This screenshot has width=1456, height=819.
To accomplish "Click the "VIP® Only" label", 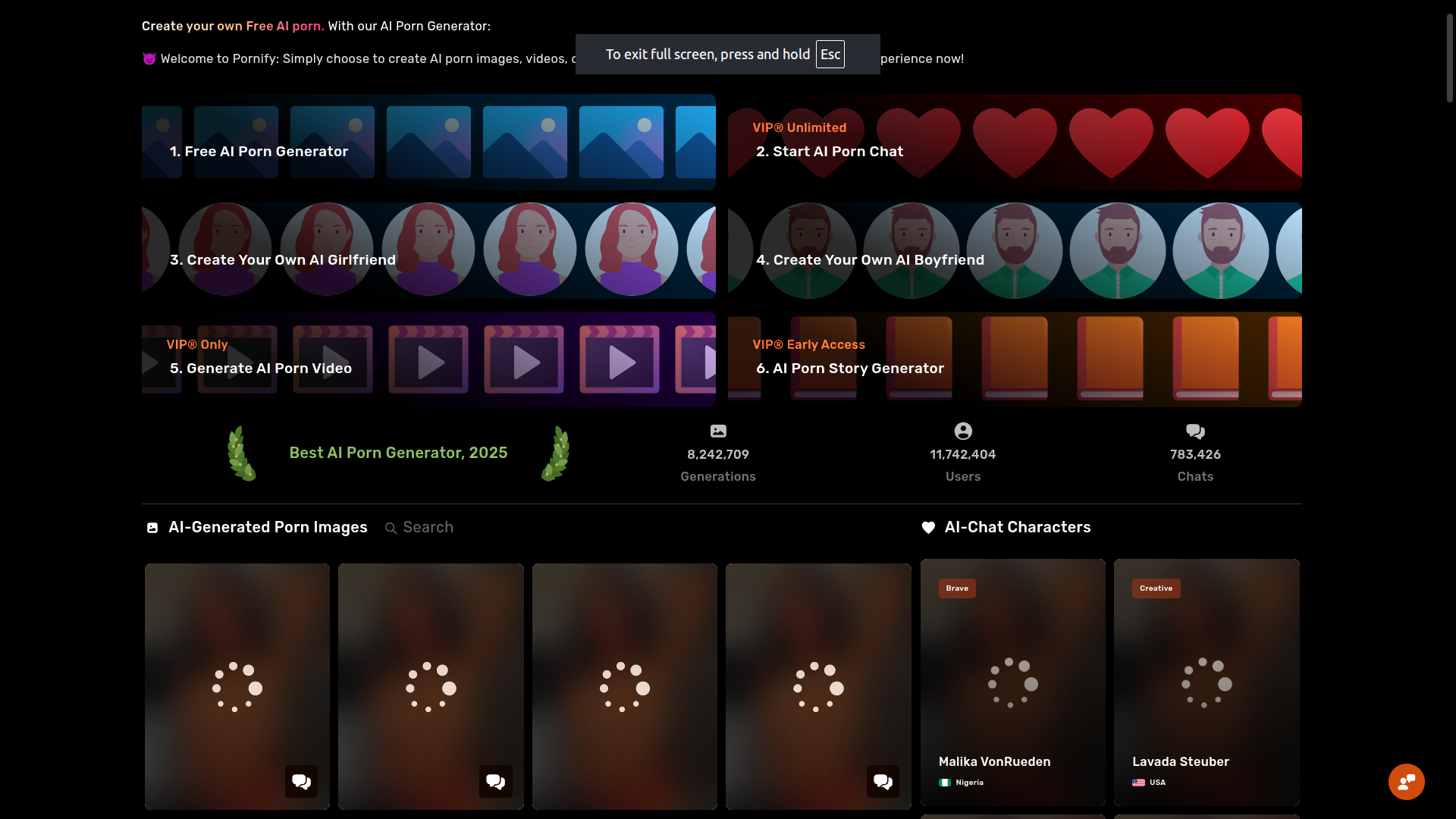I will (197, 344).
